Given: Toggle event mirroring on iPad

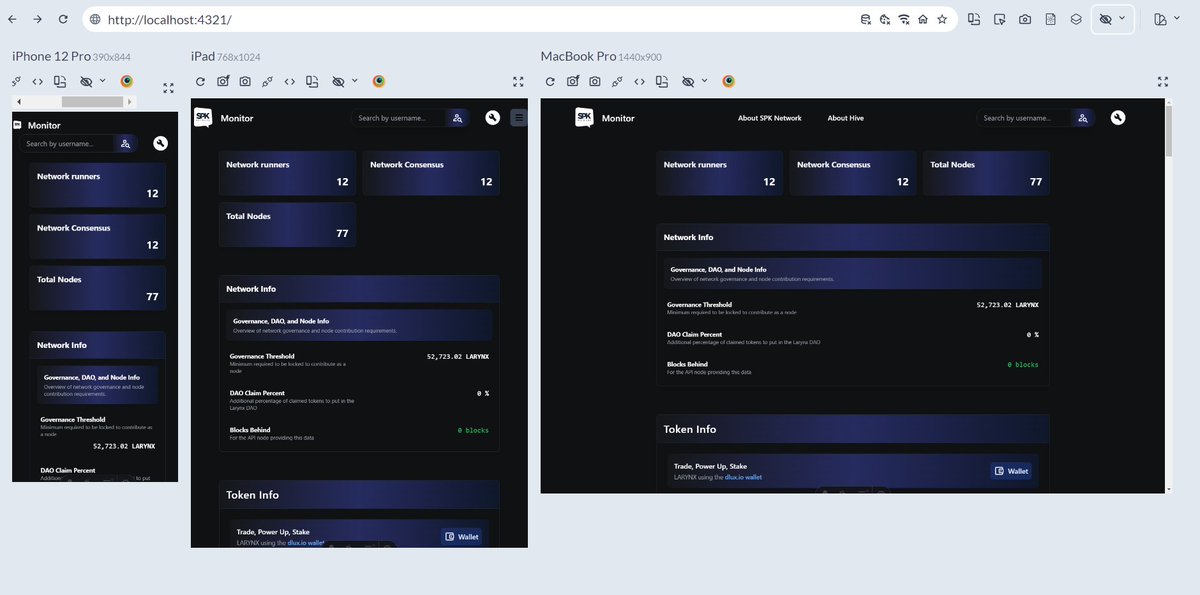Looking at the screenshot, I should (267, 81).
